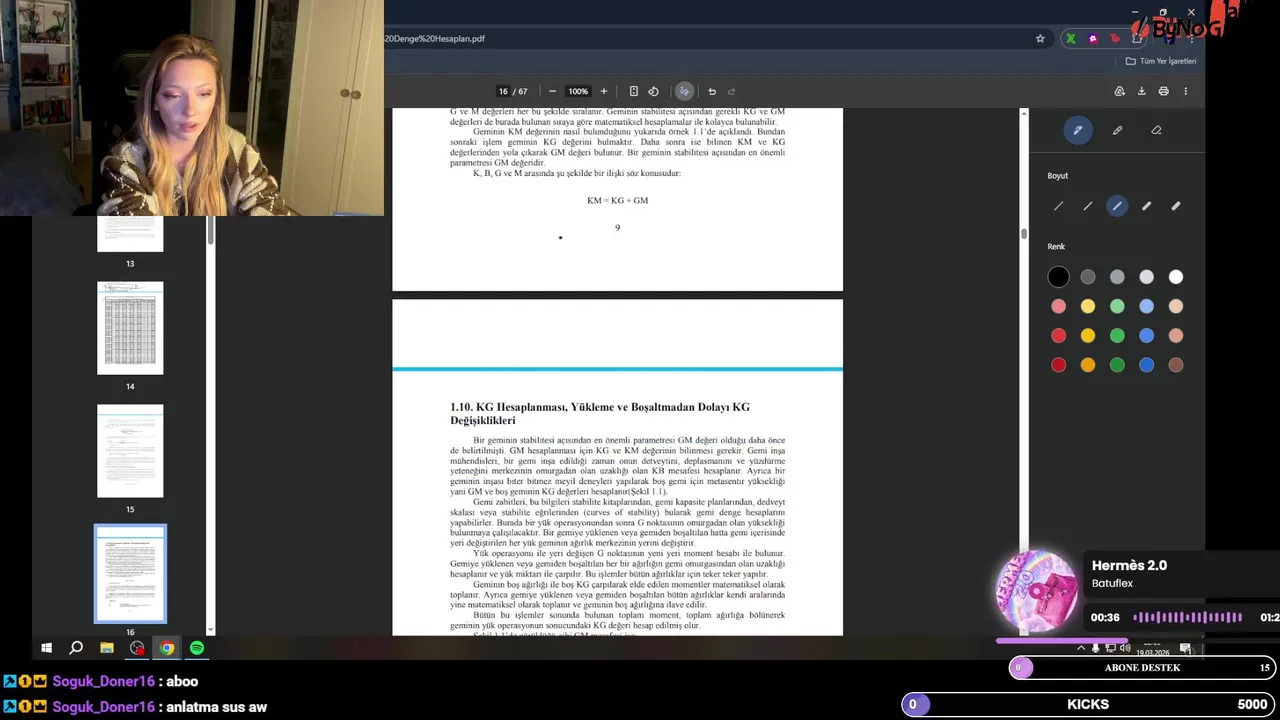Click the page number field showing 16
The width and height of the screenshot is (1280, 720).
[503, 91]
